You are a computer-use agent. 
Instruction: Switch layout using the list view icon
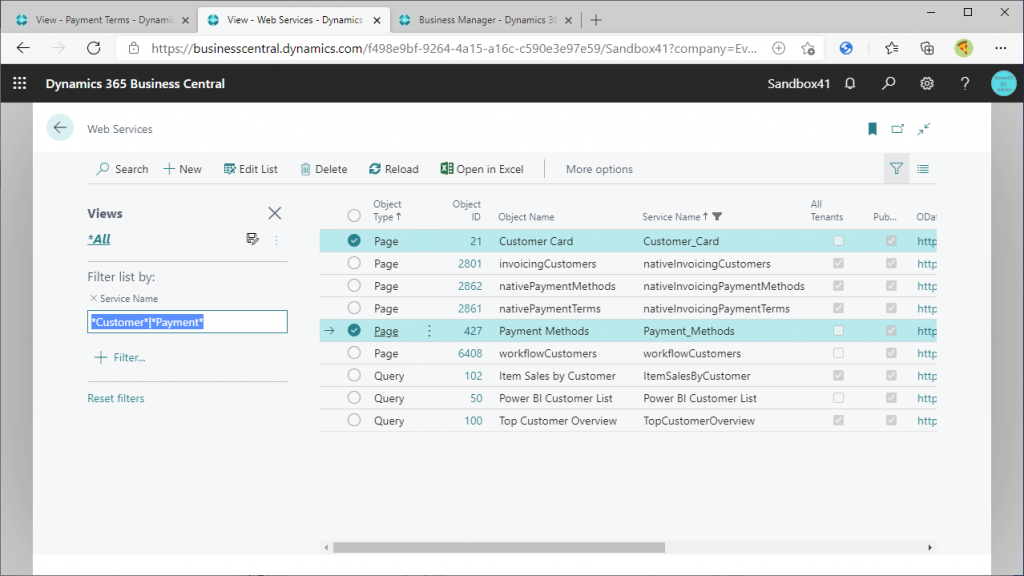923,169
